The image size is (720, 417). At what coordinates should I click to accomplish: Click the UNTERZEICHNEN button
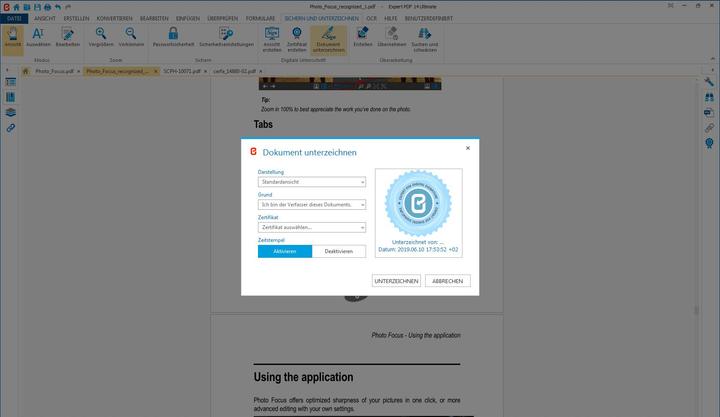(396, 281)
